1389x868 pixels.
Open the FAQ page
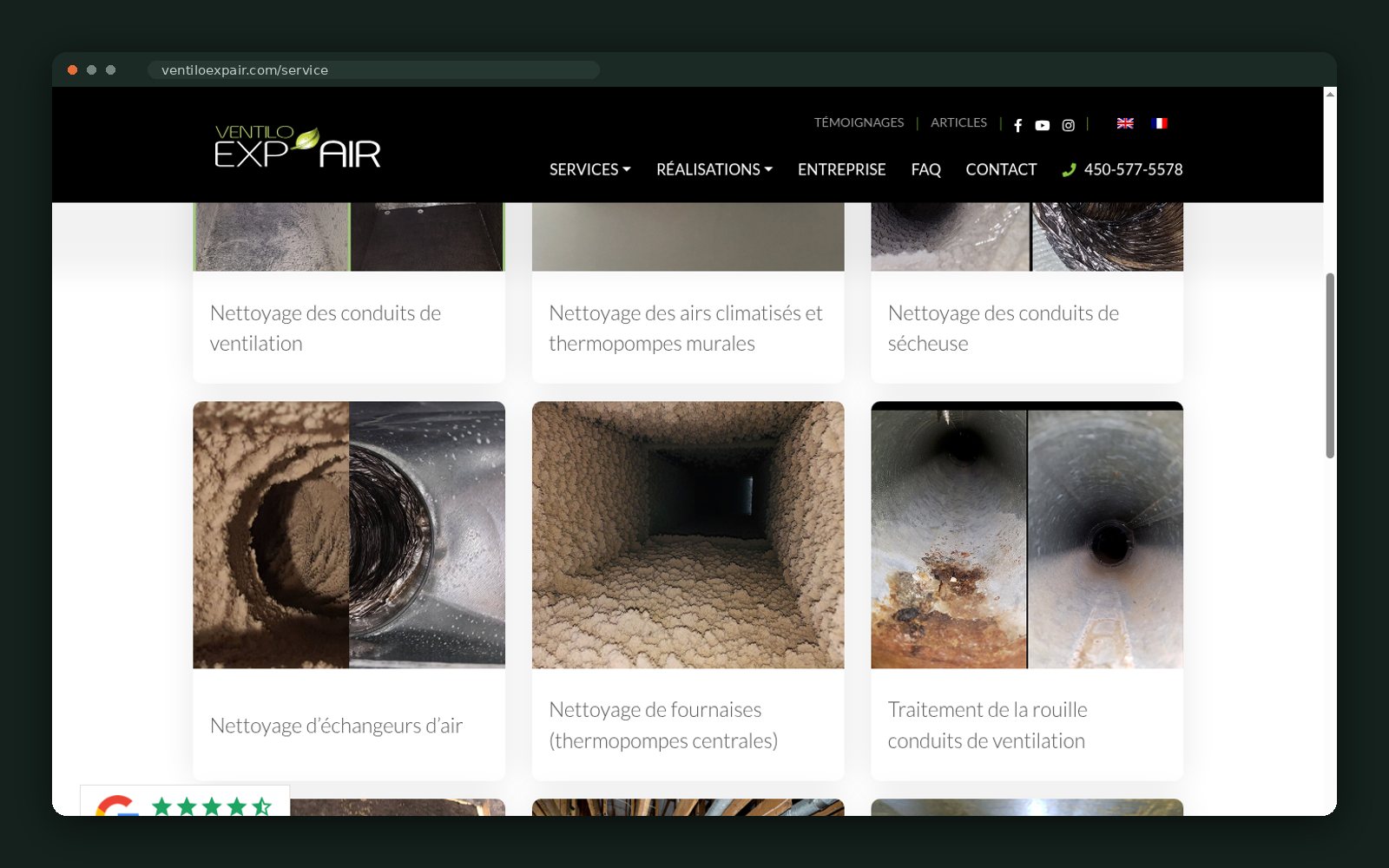pos(925,169)
